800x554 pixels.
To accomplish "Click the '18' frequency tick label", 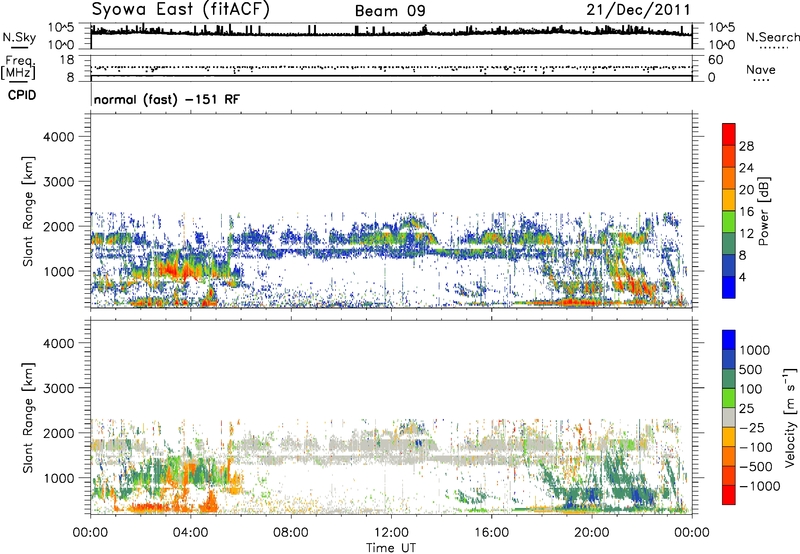I will (x=67, y=60).
